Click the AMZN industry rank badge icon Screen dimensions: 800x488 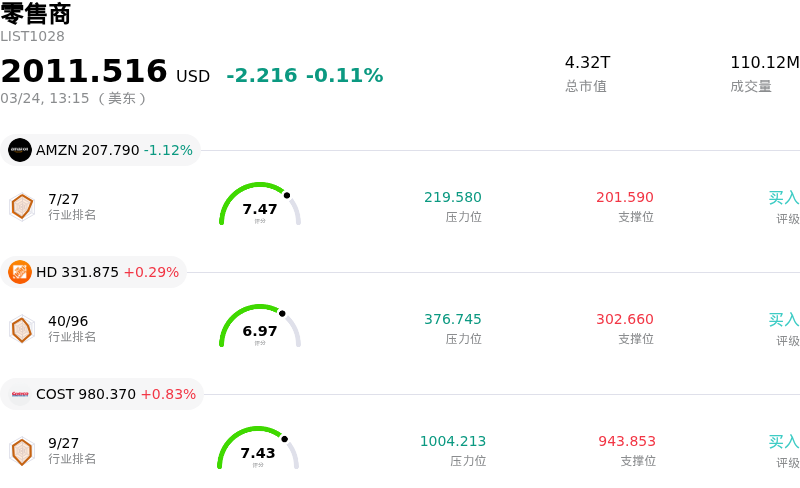click(x=22, y=206)
